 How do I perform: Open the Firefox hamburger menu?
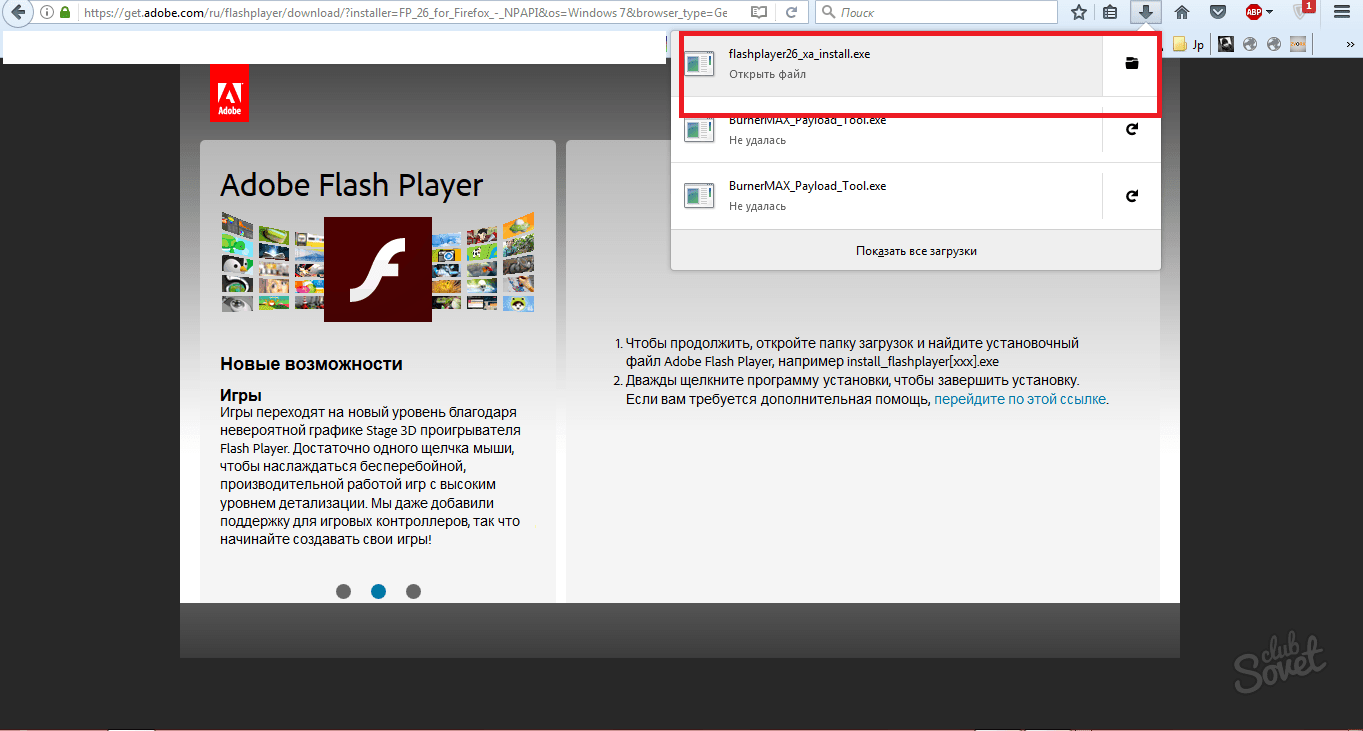[x=1342, y=13]
